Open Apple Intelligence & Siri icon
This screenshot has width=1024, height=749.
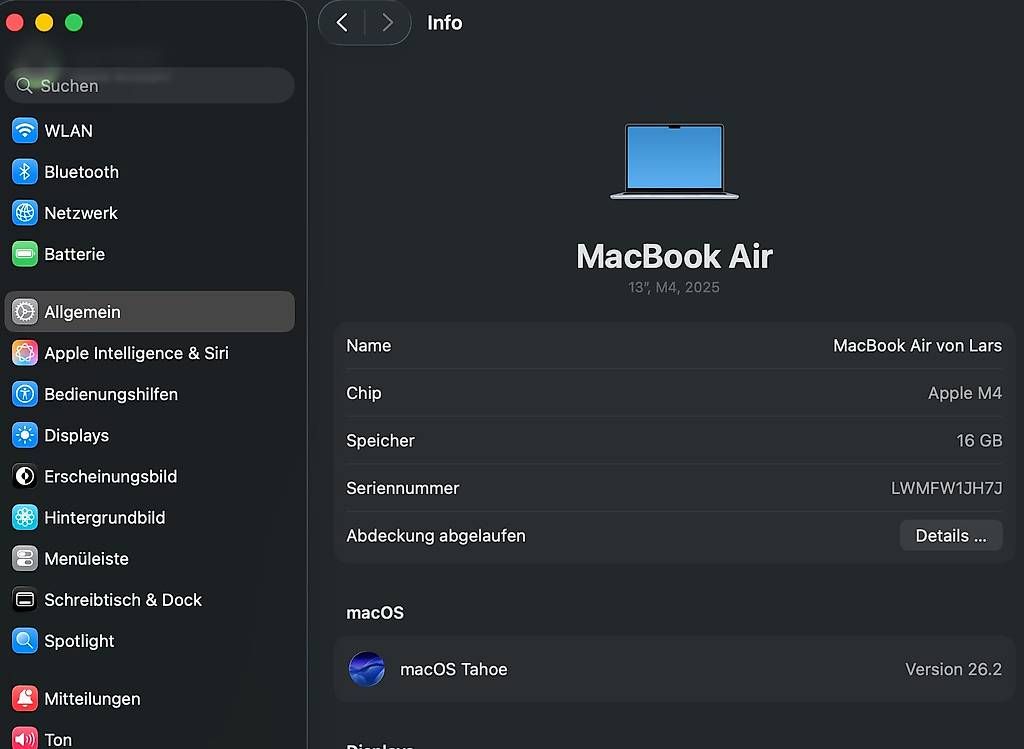[x=25, y=353]
